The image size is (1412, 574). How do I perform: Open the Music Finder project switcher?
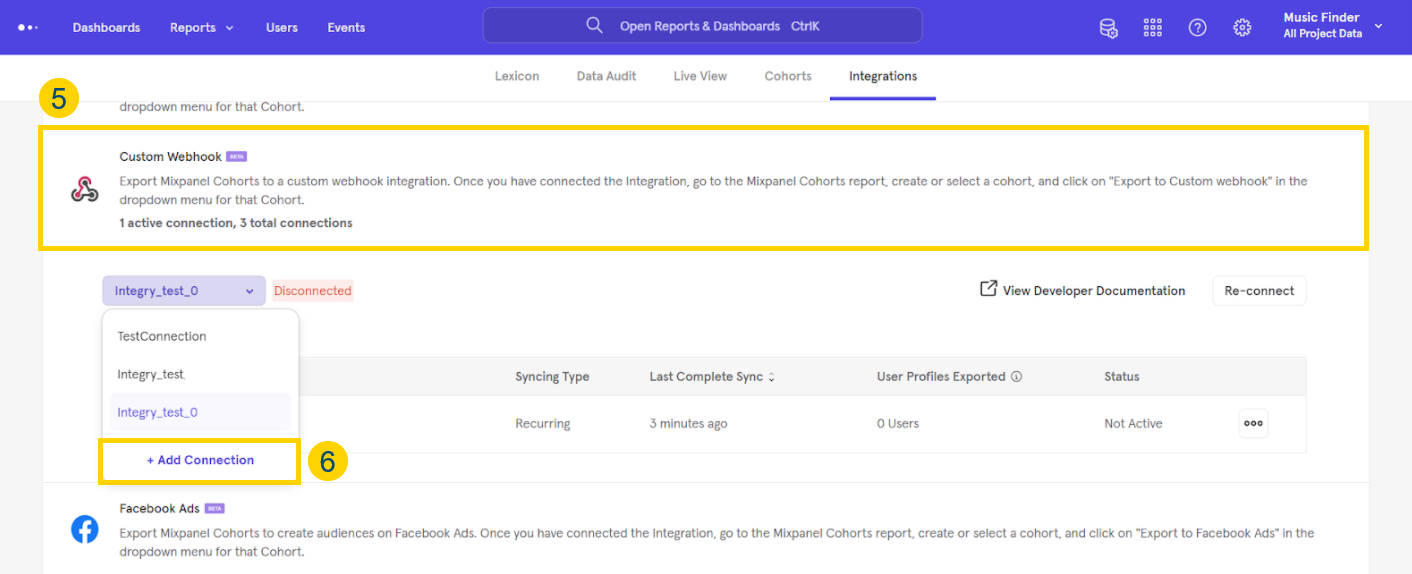pyautogui.click(x=1332, y=26)
